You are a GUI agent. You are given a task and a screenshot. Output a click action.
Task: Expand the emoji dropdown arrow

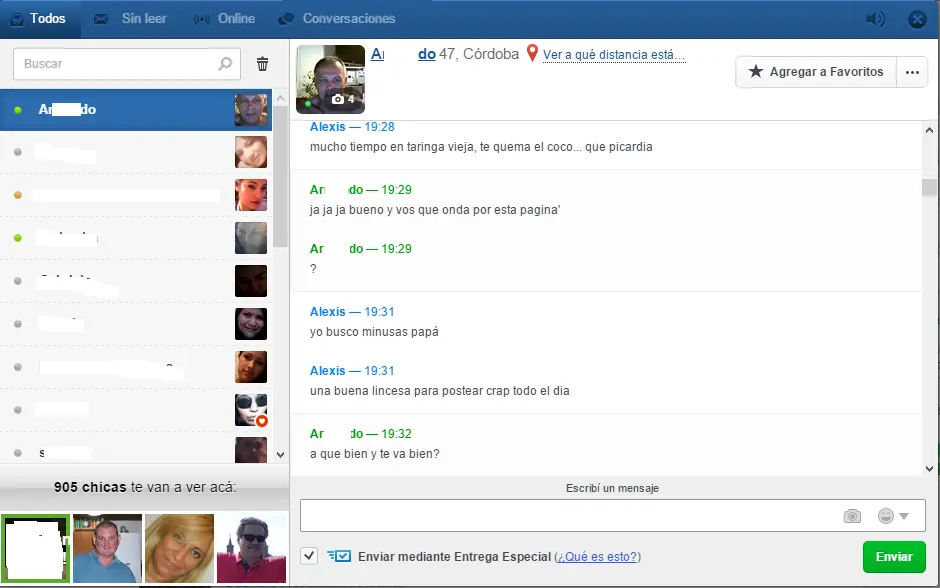click(x=904, y=516)
